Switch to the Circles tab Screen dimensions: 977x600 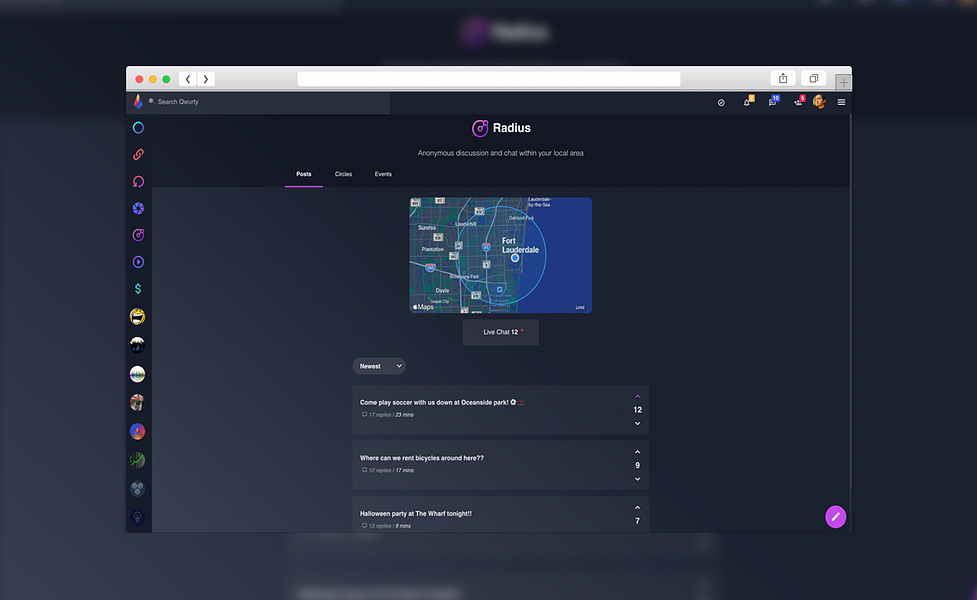[x=343, y=174]
